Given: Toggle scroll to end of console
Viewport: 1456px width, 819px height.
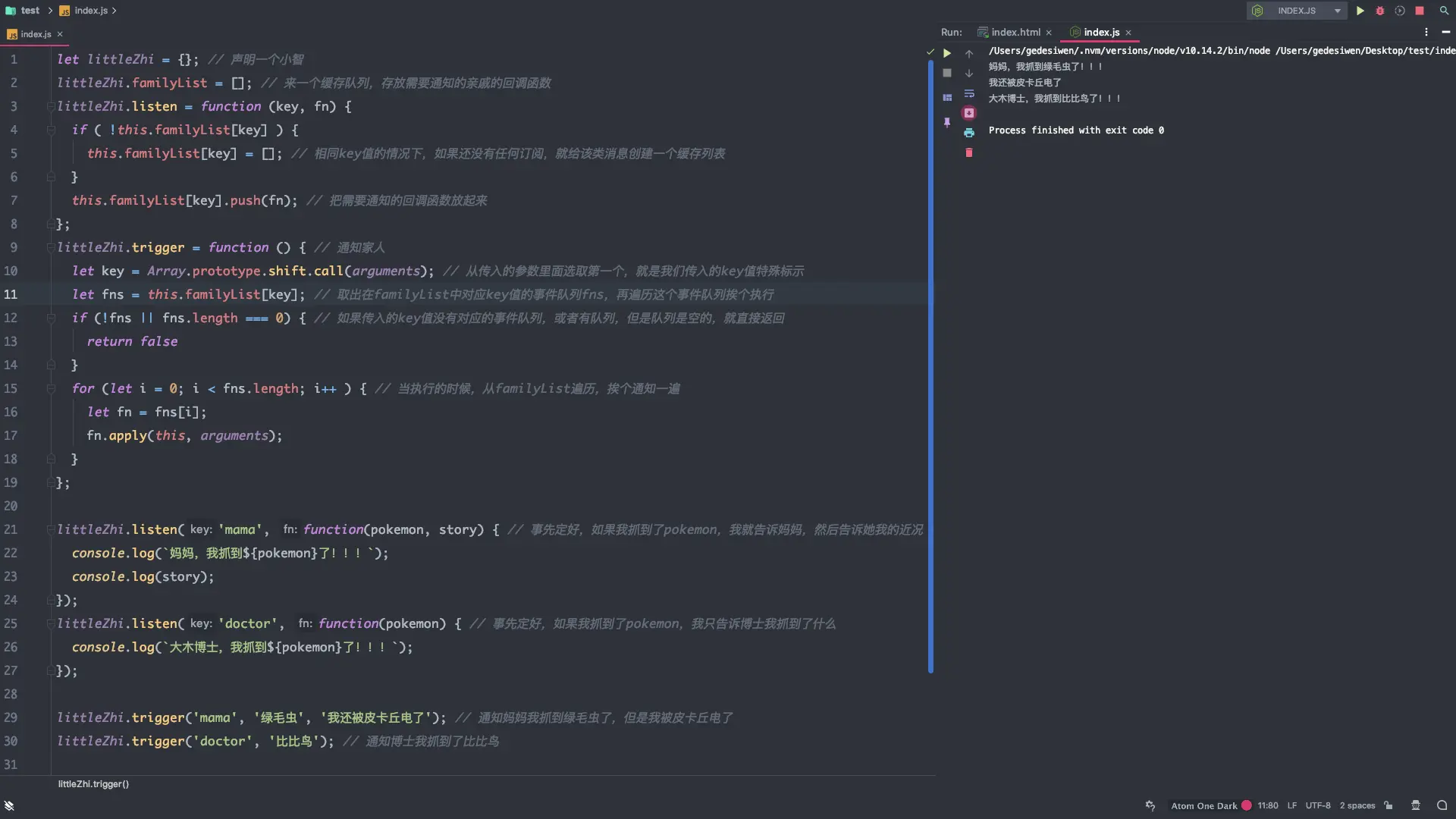Looking at the screenshot, I should pos(968,113).
